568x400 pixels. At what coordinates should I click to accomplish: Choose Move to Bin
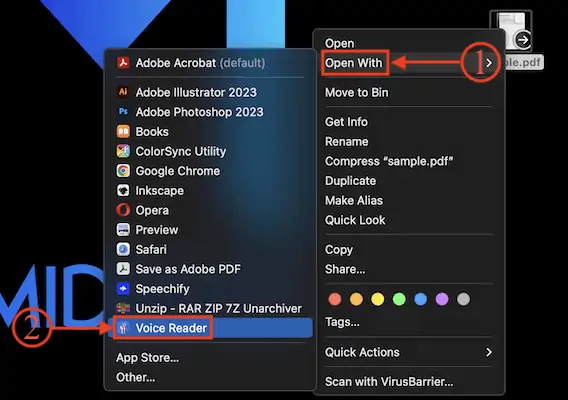(x=356, y=92)
